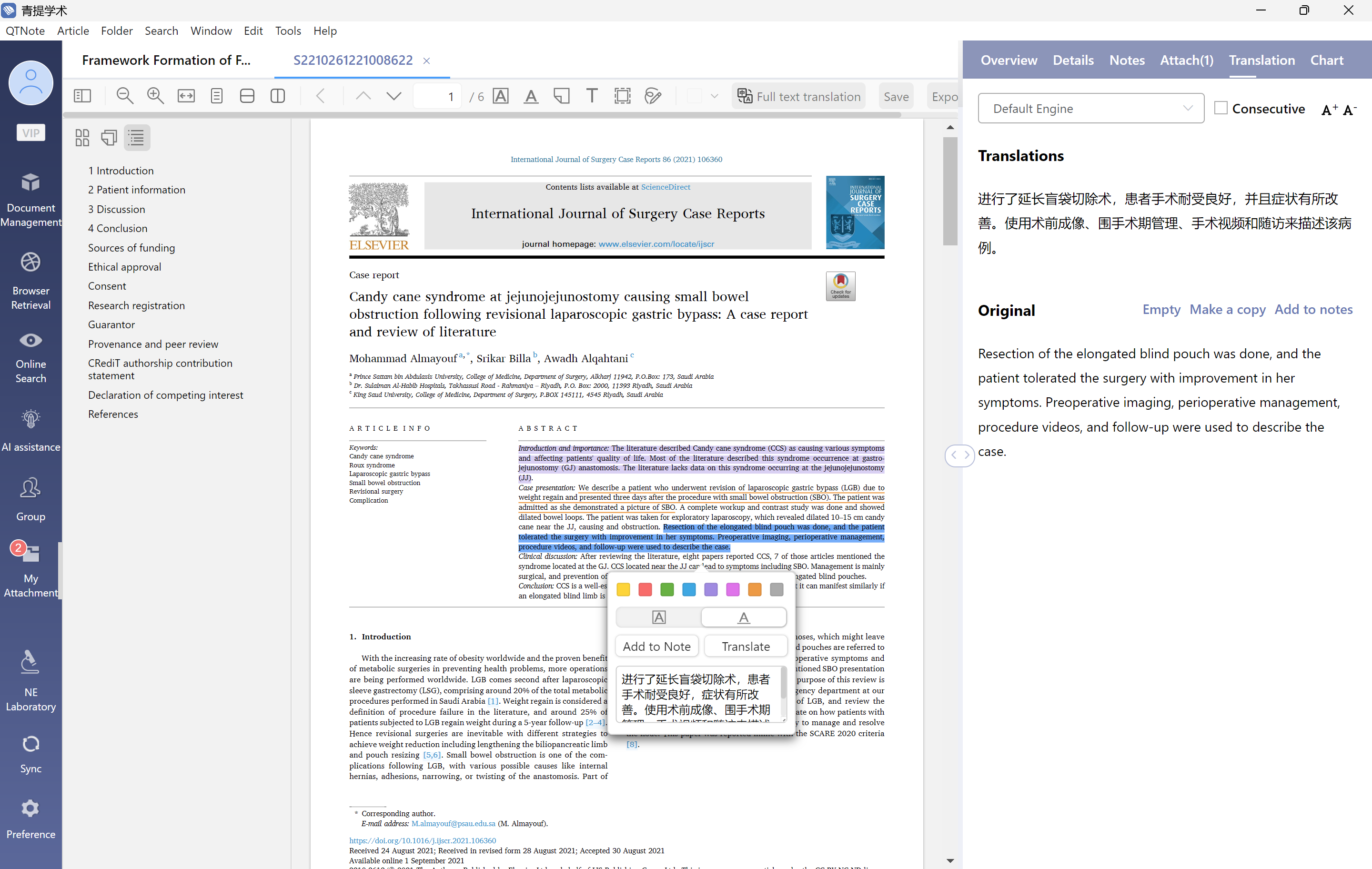Select the text insert tool
The image size is (1372, 869).
click(x=592, y=96)
